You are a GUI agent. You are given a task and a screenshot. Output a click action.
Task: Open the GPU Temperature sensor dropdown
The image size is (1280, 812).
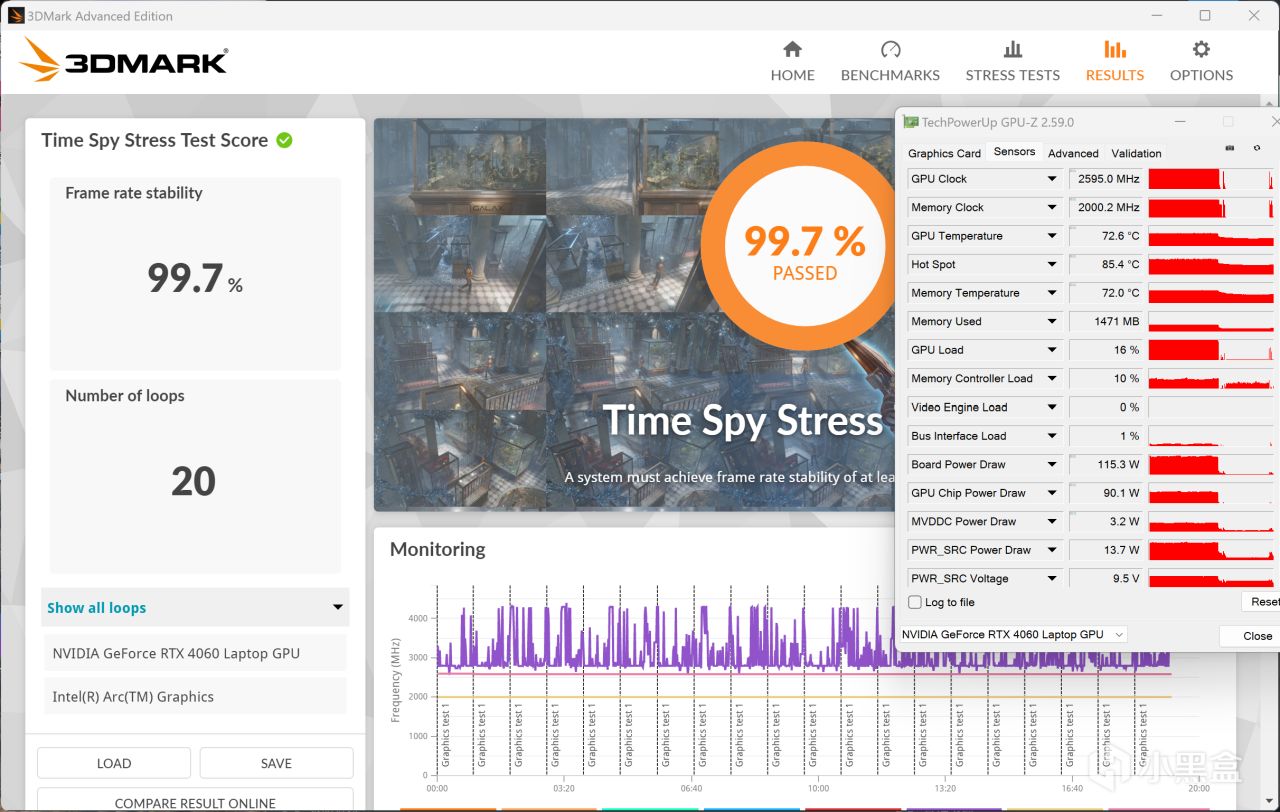(x=1052, y=236)
